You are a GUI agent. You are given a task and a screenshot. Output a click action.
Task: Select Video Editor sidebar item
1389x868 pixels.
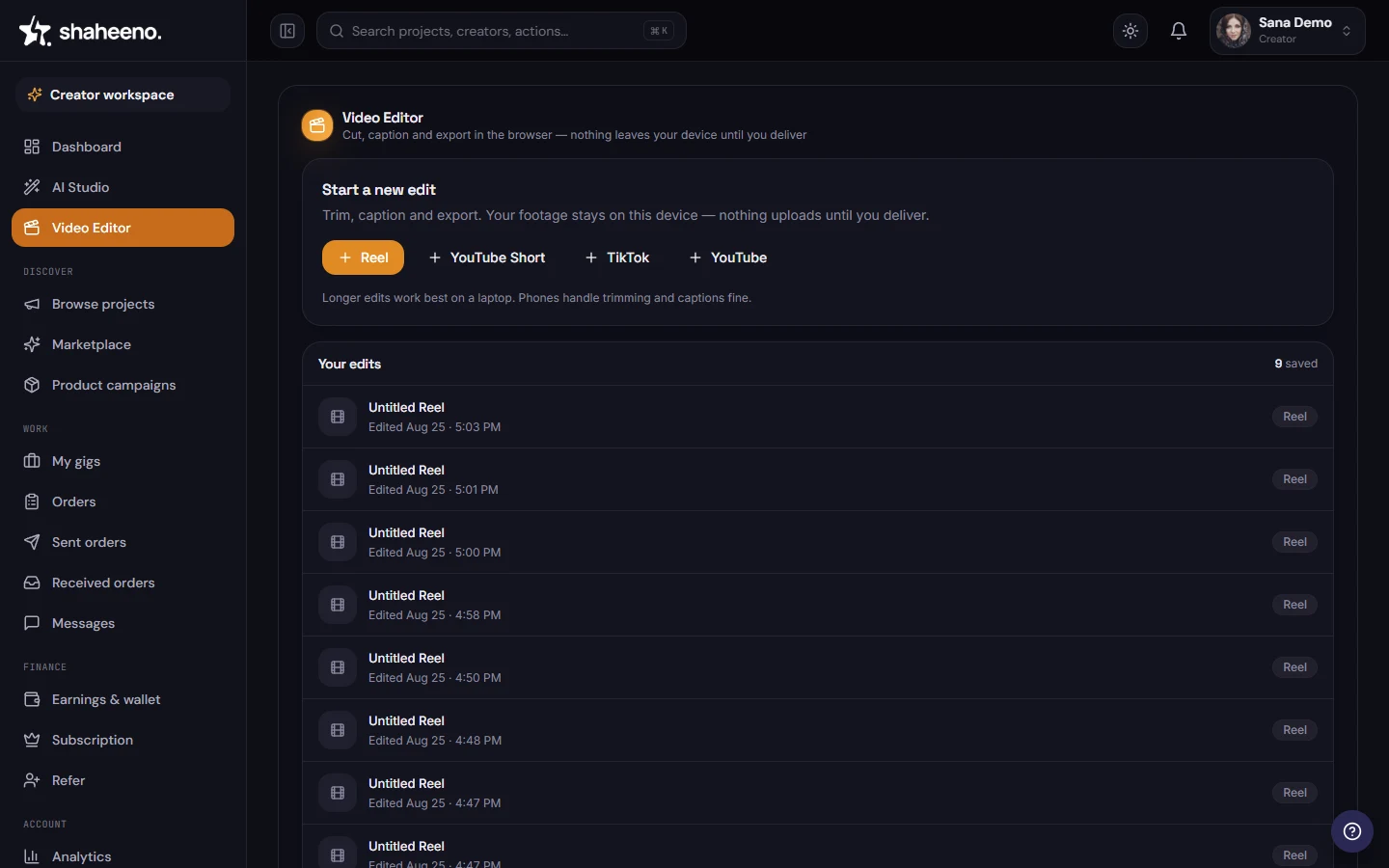pos(123,228)
